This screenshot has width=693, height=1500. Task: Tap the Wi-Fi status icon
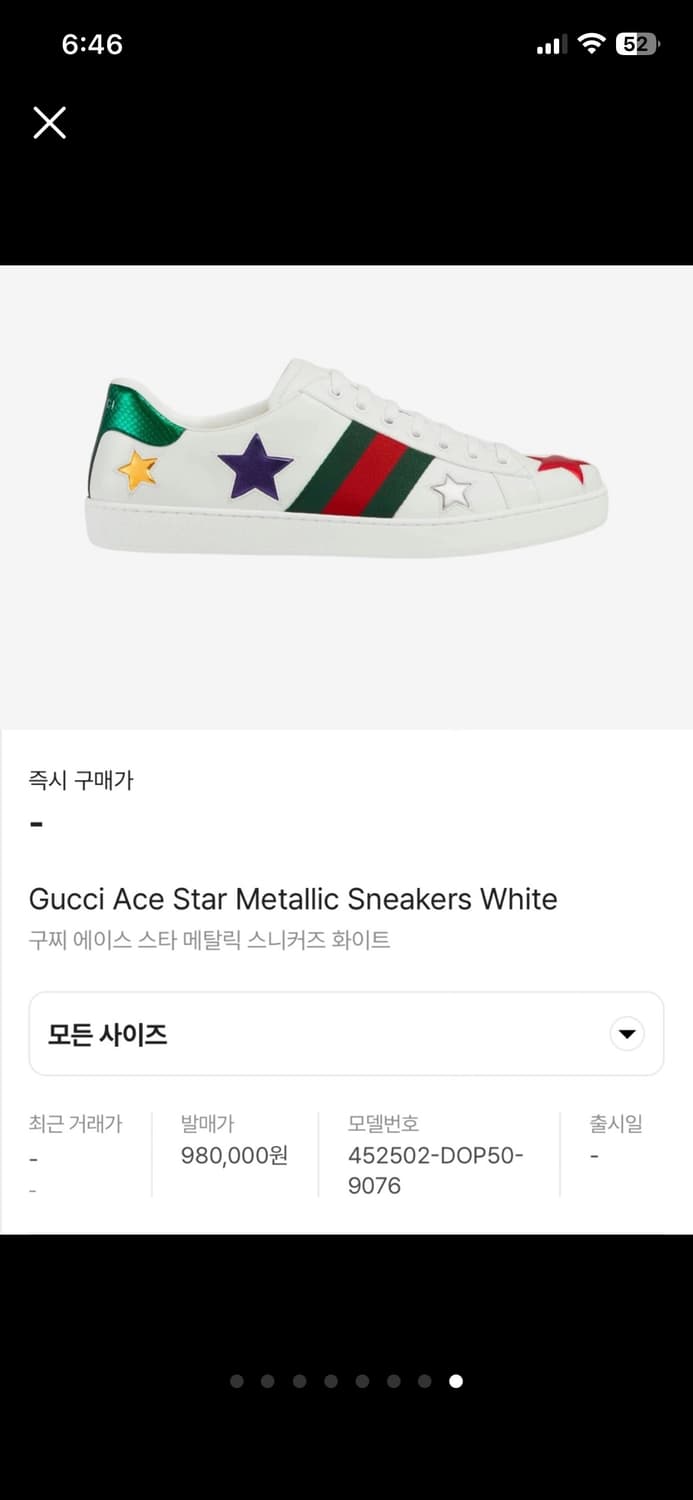pyautogui.click(x=592, y=43)
